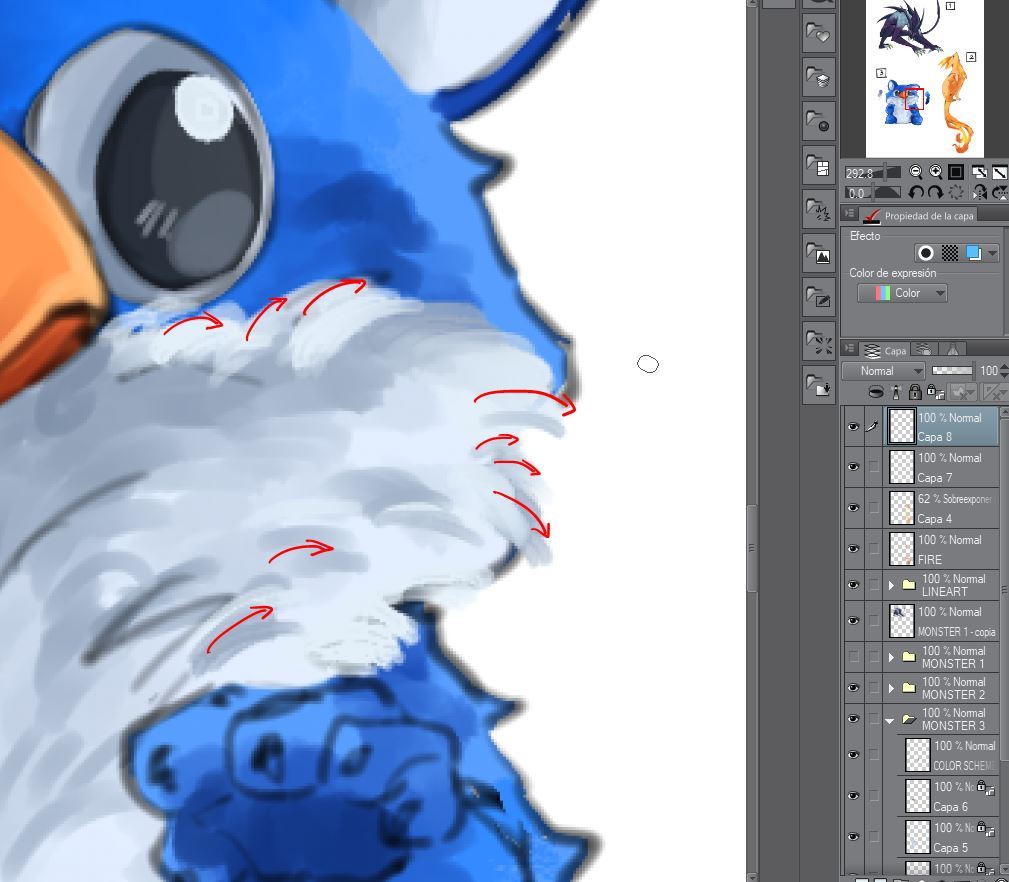Click the opacity stepper up arrow
Viewport: 1009px width, 882px height.
tap(1004, 367)
